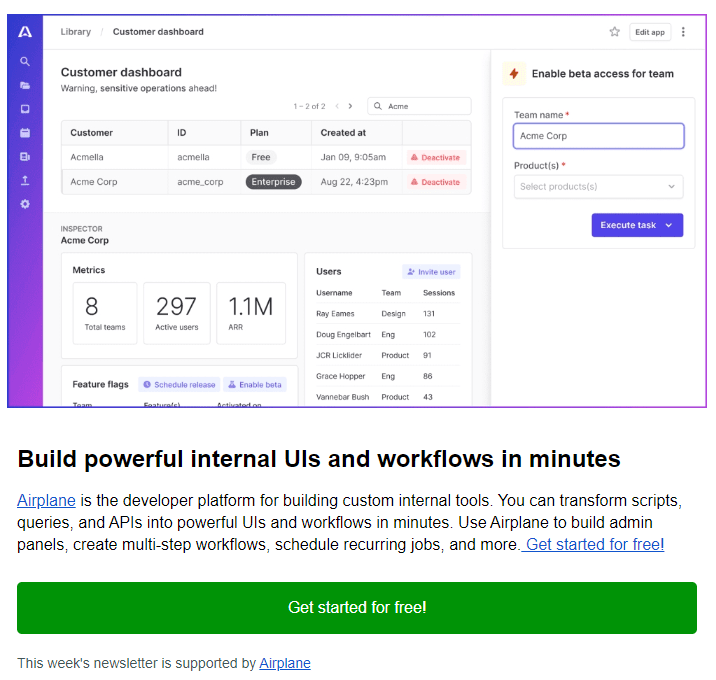The image size is (716, 680).
Task: Select the Acmella customer row name
Action: (x=87, y=157)
